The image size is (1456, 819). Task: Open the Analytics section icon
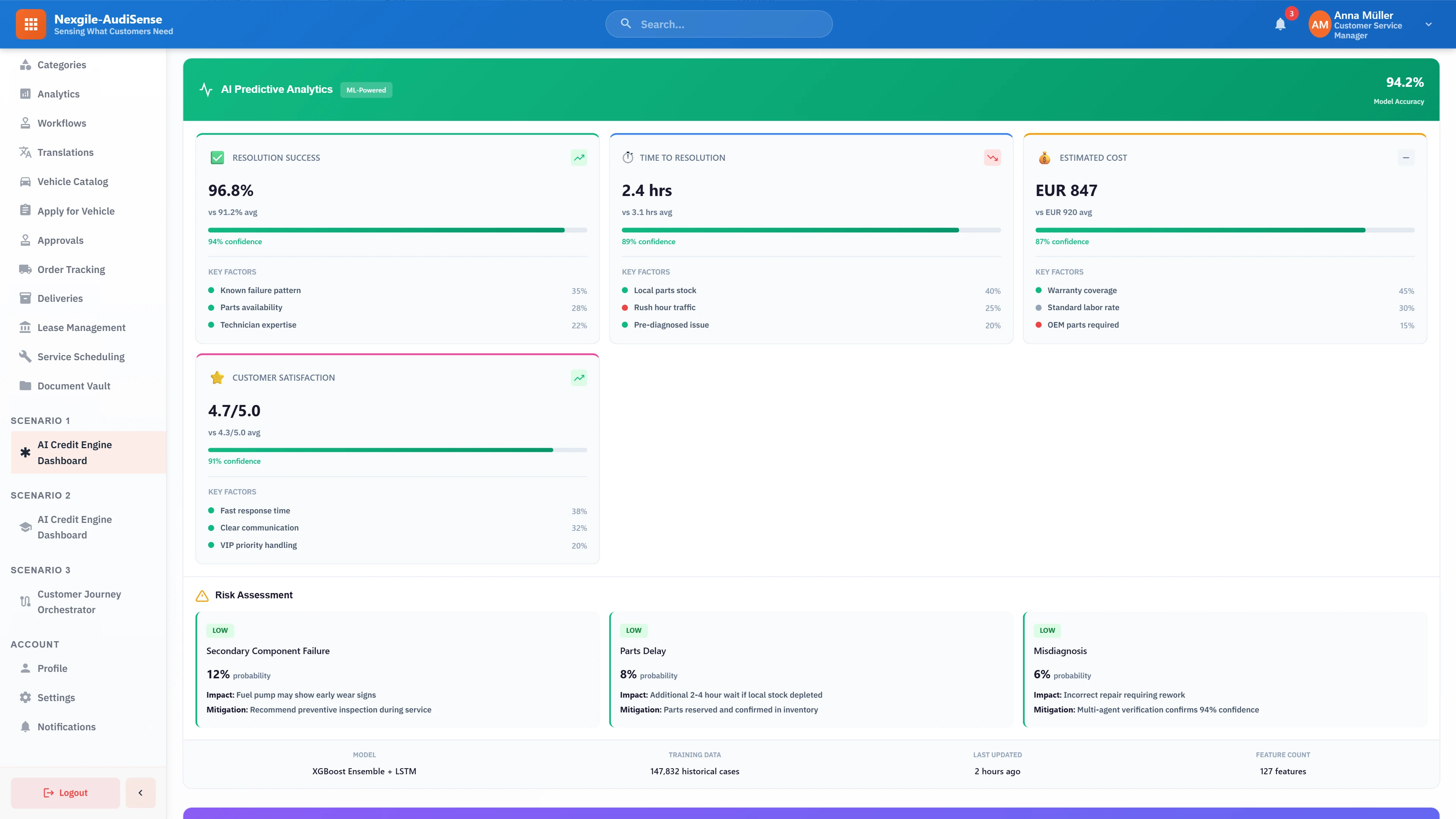tap(25, 94)
